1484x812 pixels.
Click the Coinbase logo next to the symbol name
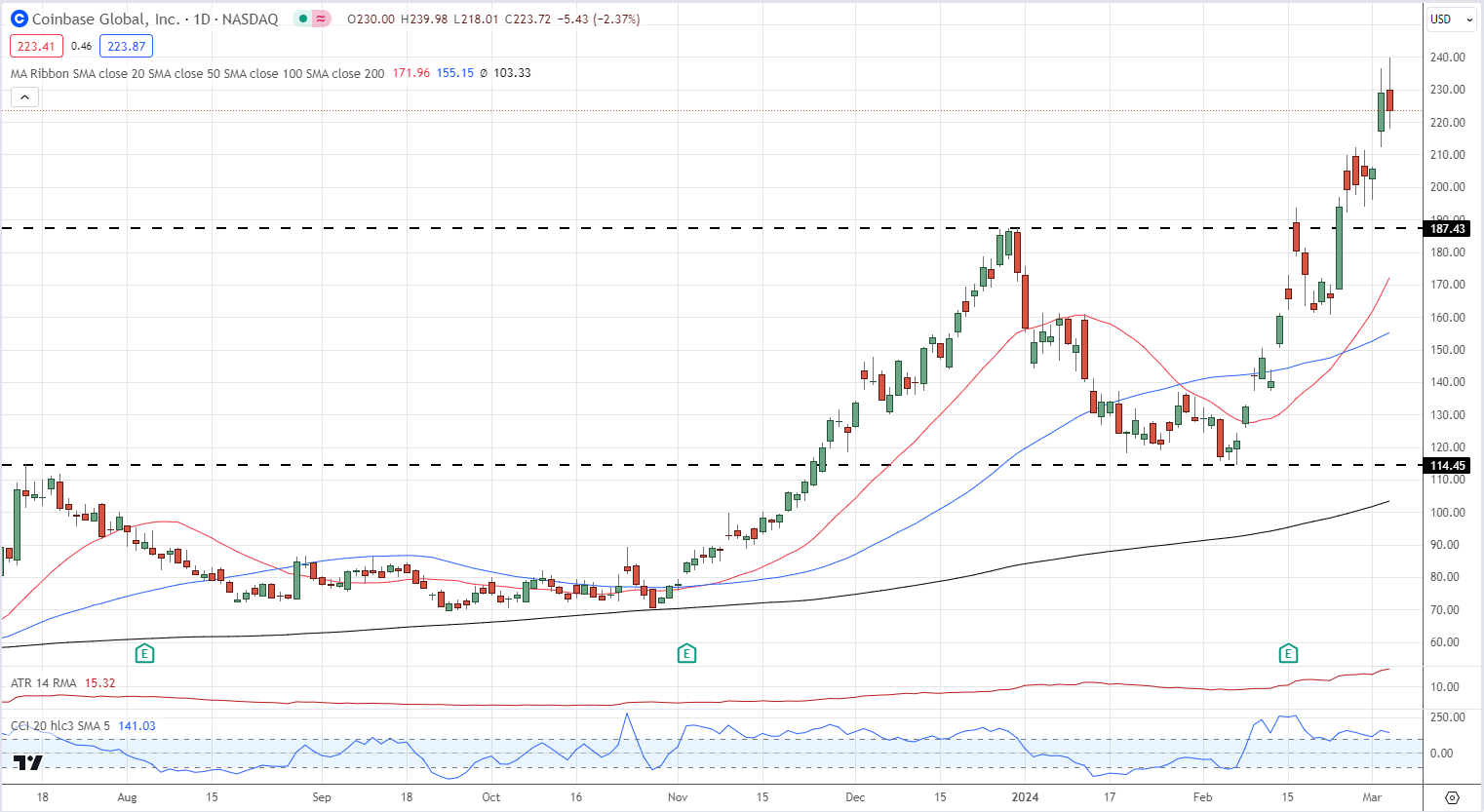19,19
